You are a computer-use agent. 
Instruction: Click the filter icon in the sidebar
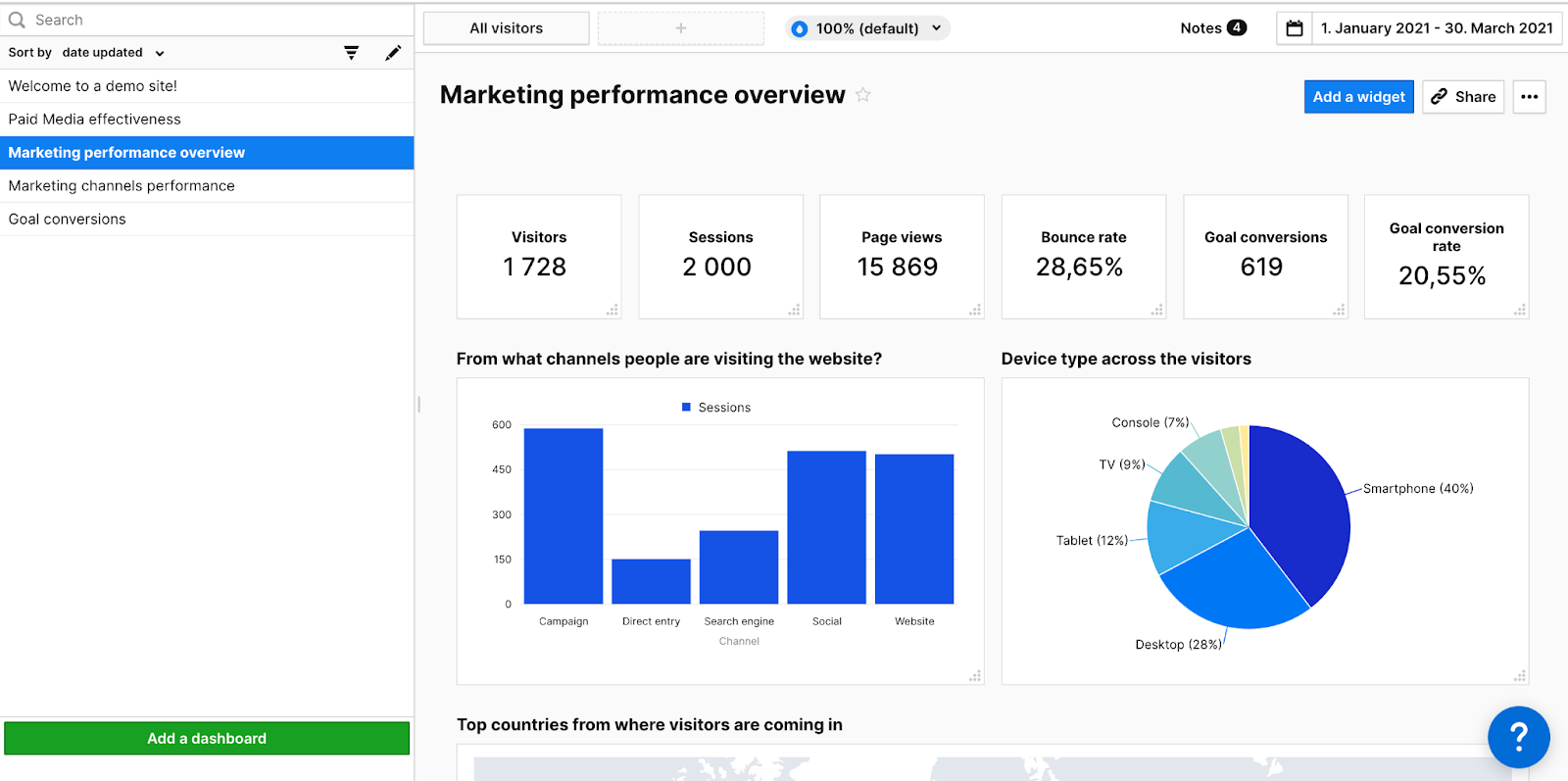[x=351, y=53]
